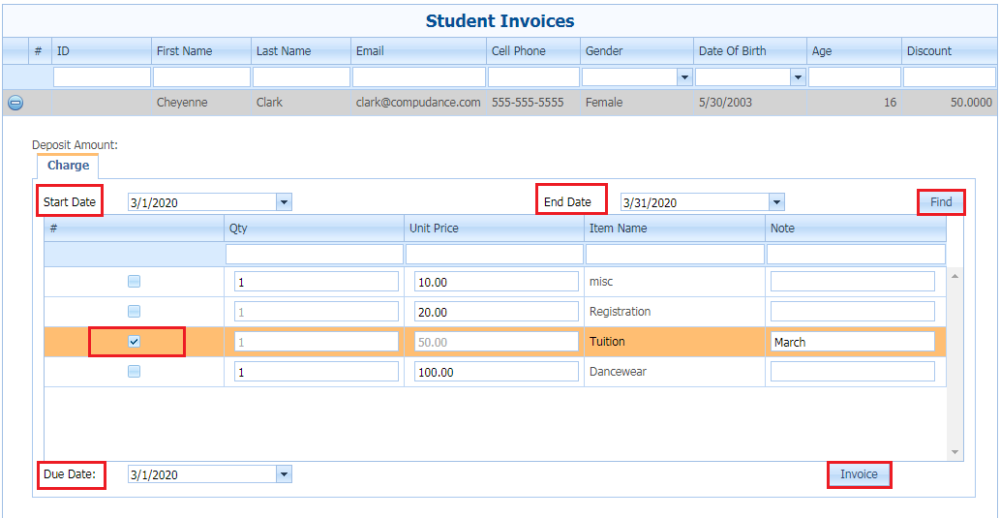Open the End Date dropdown arrow

[x=776, y=203]
